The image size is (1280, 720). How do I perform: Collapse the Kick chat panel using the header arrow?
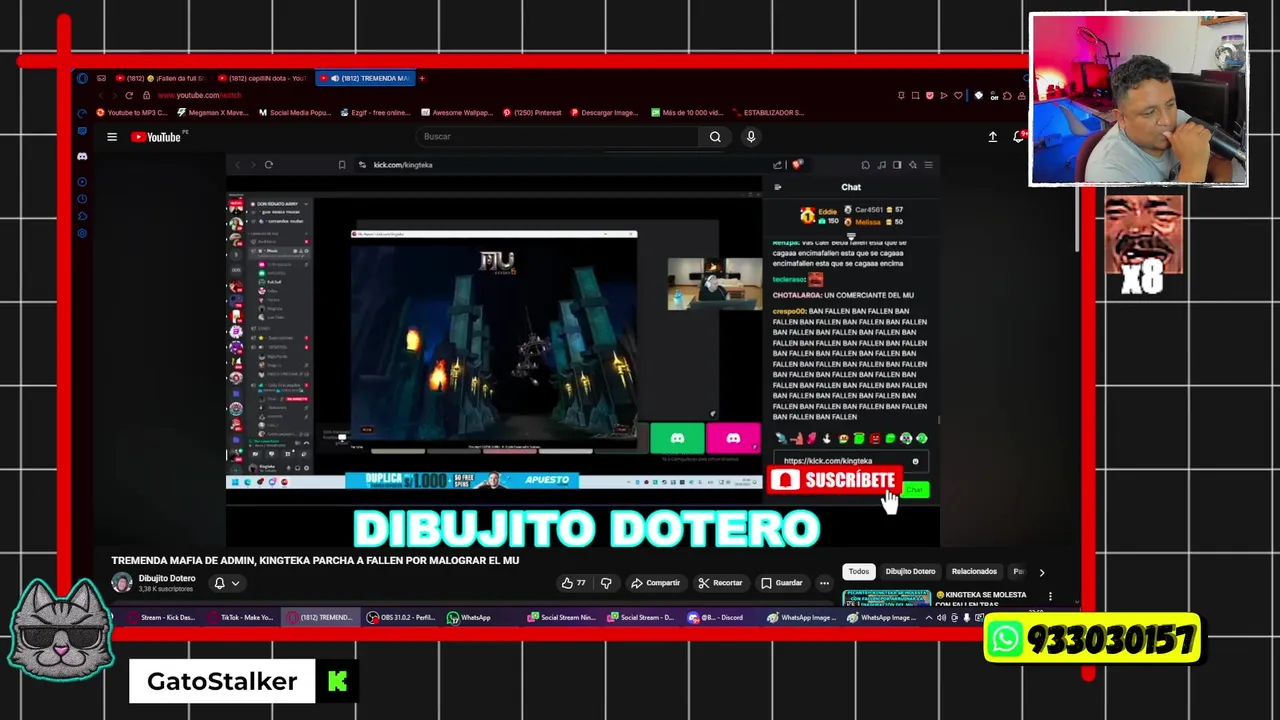pyautogui.click(x=778, y=187)
